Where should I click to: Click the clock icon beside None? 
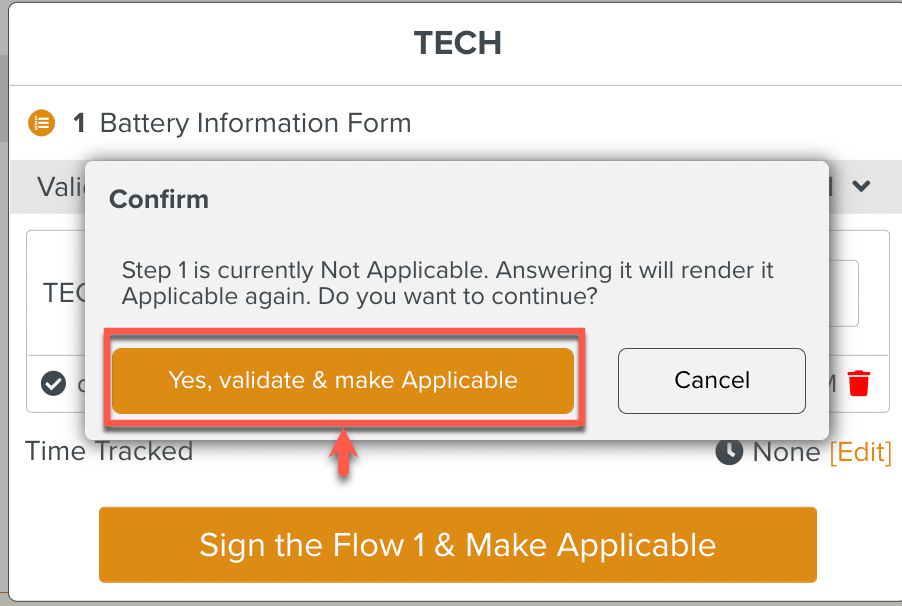click(729, 452)
